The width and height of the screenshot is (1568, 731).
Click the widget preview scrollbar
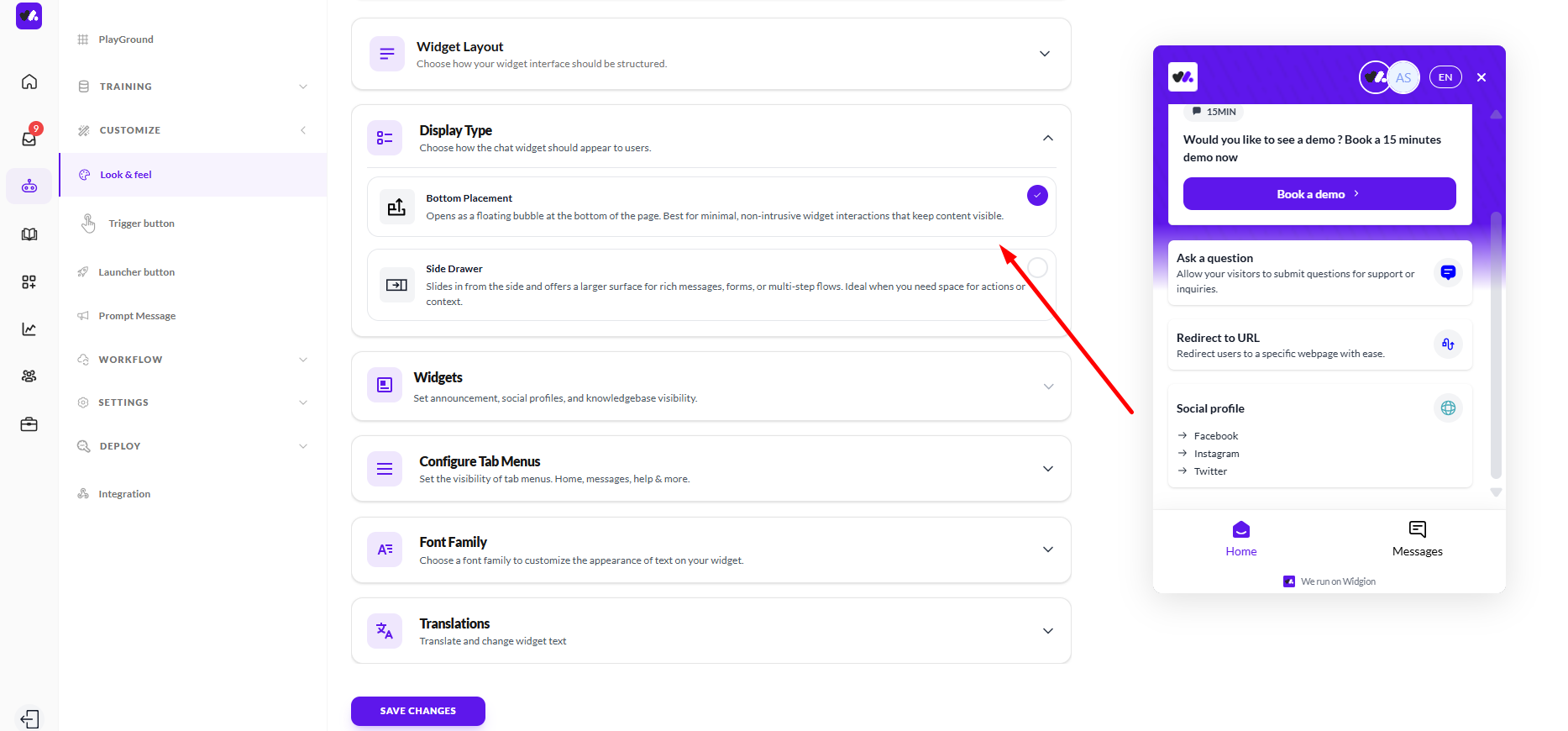1495,344
